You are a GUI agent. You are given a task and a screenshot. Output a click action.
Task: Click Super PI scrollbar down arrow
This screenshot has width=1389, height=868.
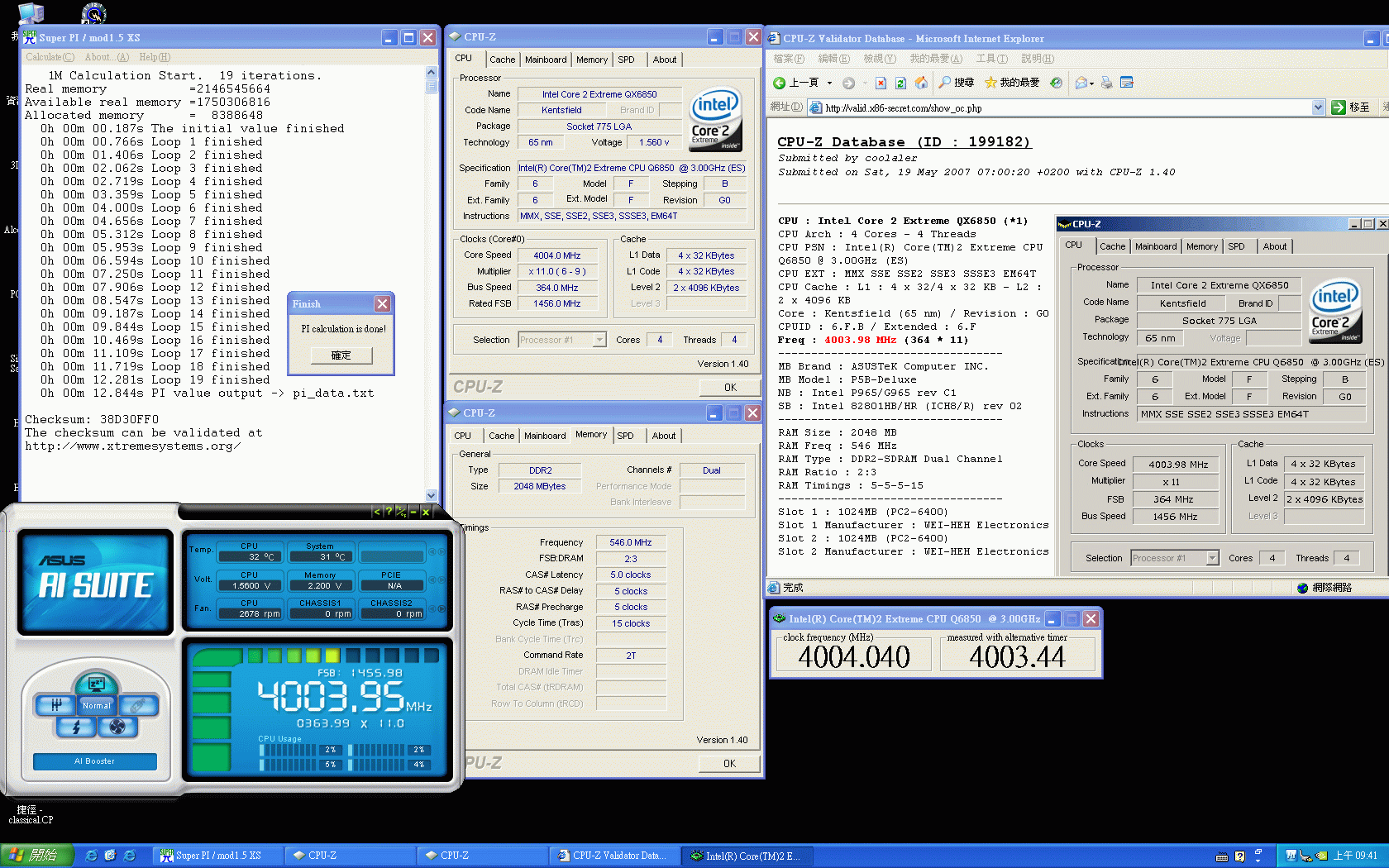[431, 496]
